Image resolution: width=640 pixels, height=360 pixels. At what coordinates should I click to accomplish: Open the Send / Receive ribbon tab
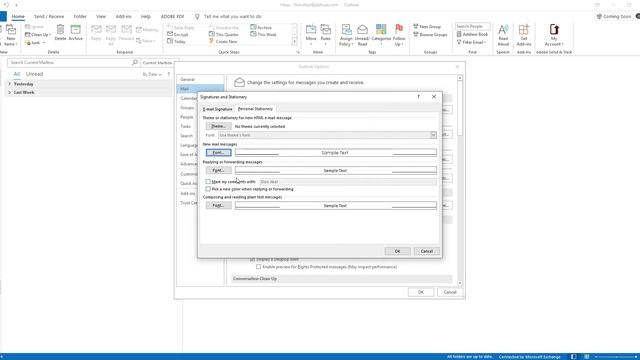pyautogui.click(x=49, y=16)
